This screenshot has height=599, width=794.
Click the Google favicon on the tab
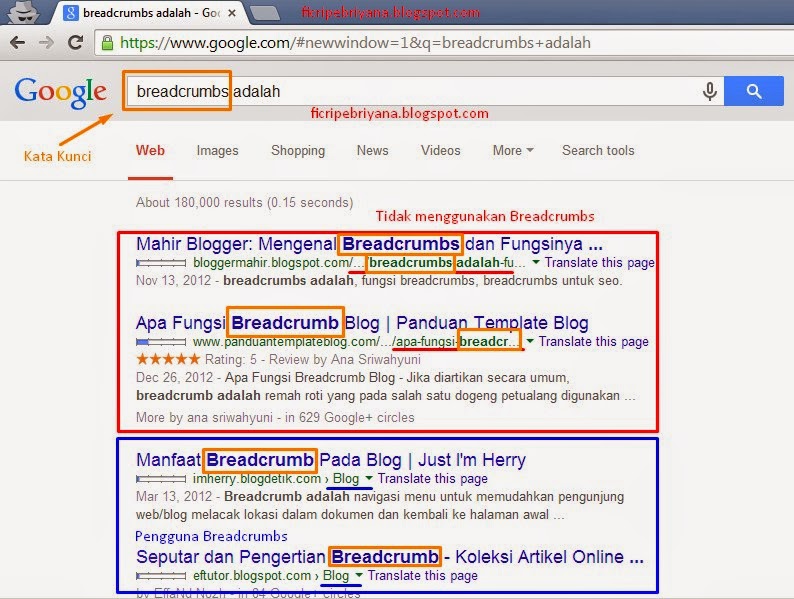[70, 13]
